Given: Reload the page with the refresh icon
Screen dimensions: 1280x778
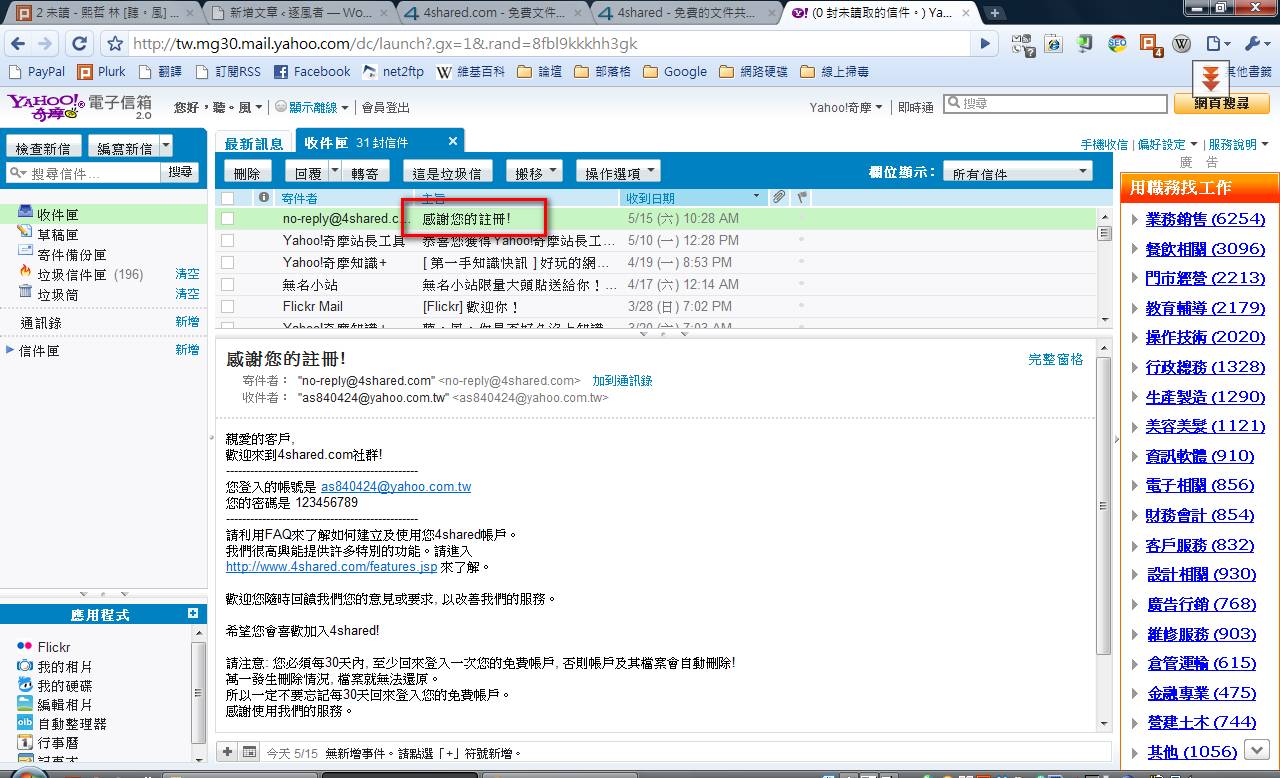Looking at the screenshot, I should click(80, 44).
